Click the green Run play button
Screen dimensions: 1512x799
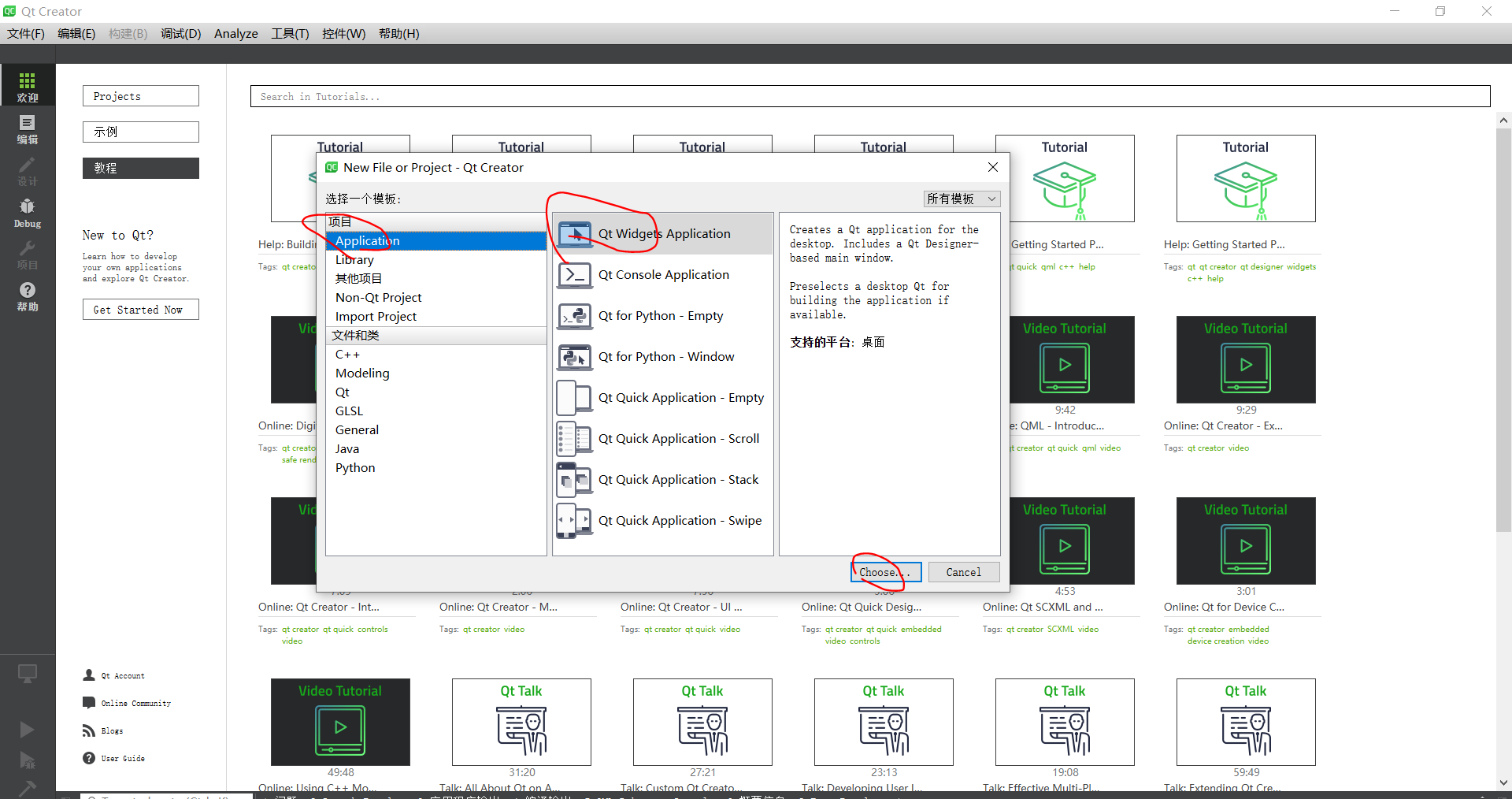pyautogui.click(x=27, y=729)
